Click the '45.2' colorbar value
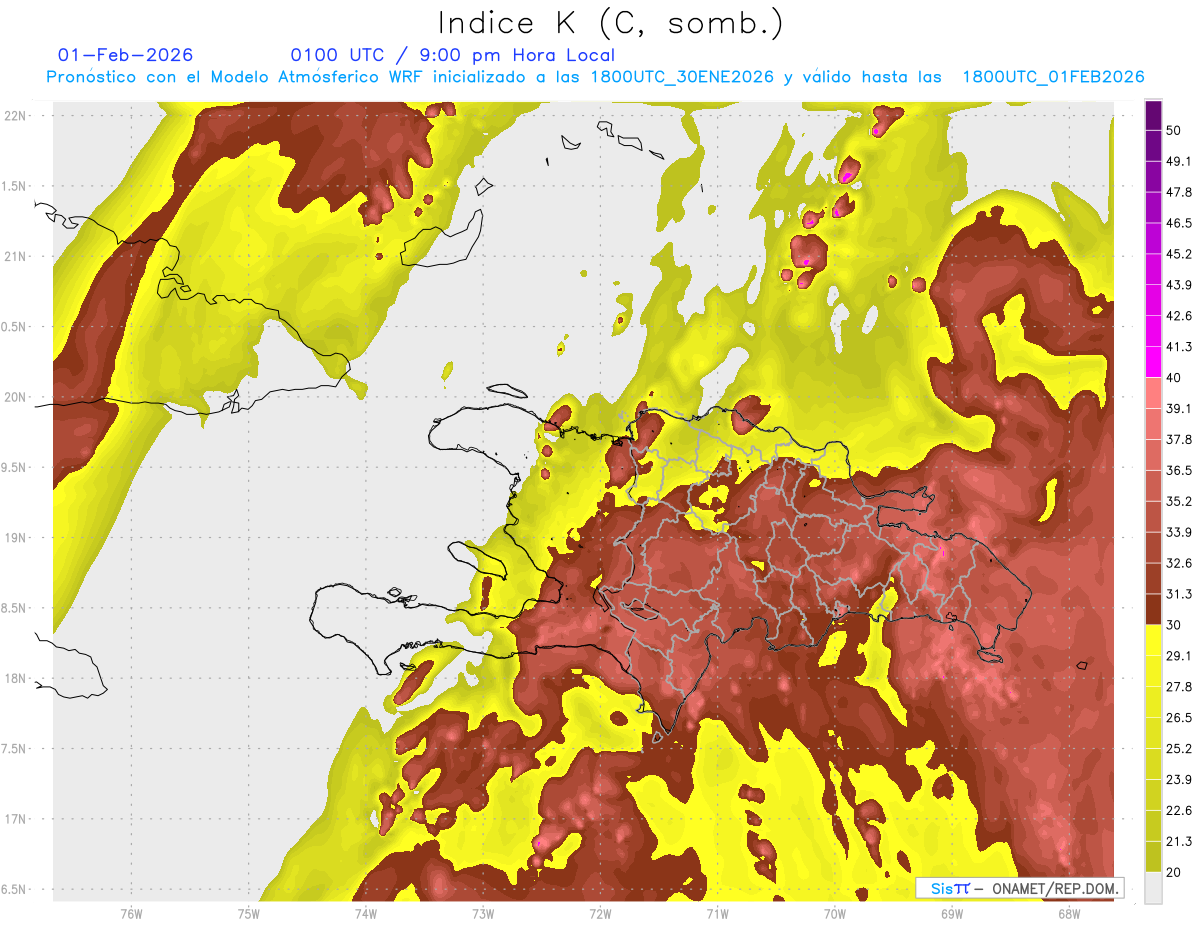The height and width of the screenshot is (927, 1200). coord(1179,254)
